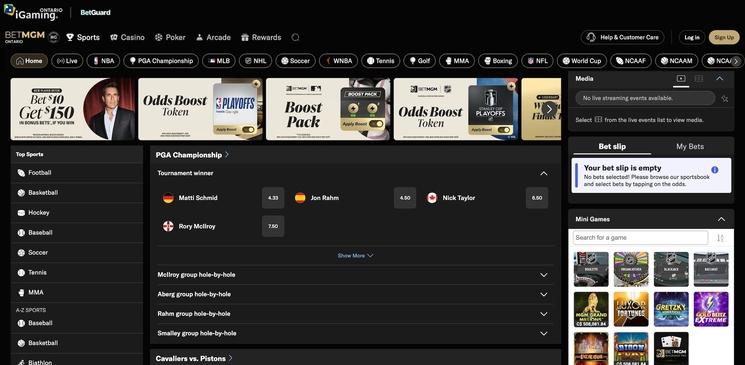Screen dimensions: 745x365
Task: Select the Bet slip tab
Action: click(x=612, y=146)
